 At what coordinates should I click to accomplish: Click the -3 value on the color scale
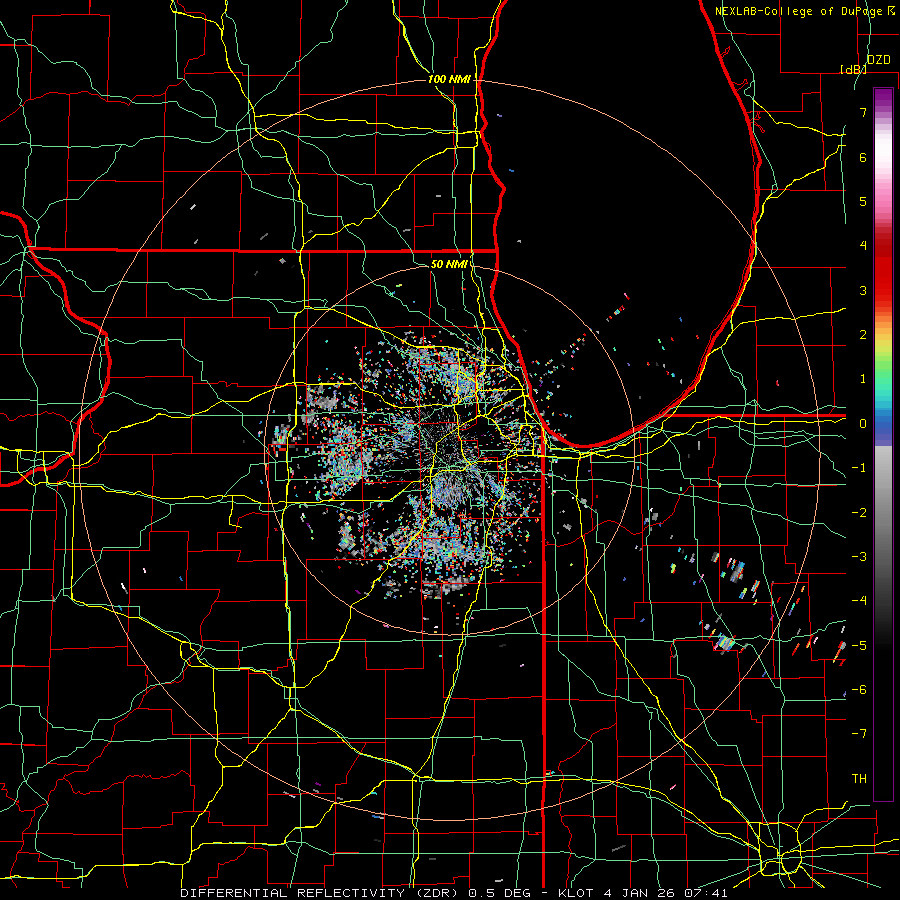859,557
